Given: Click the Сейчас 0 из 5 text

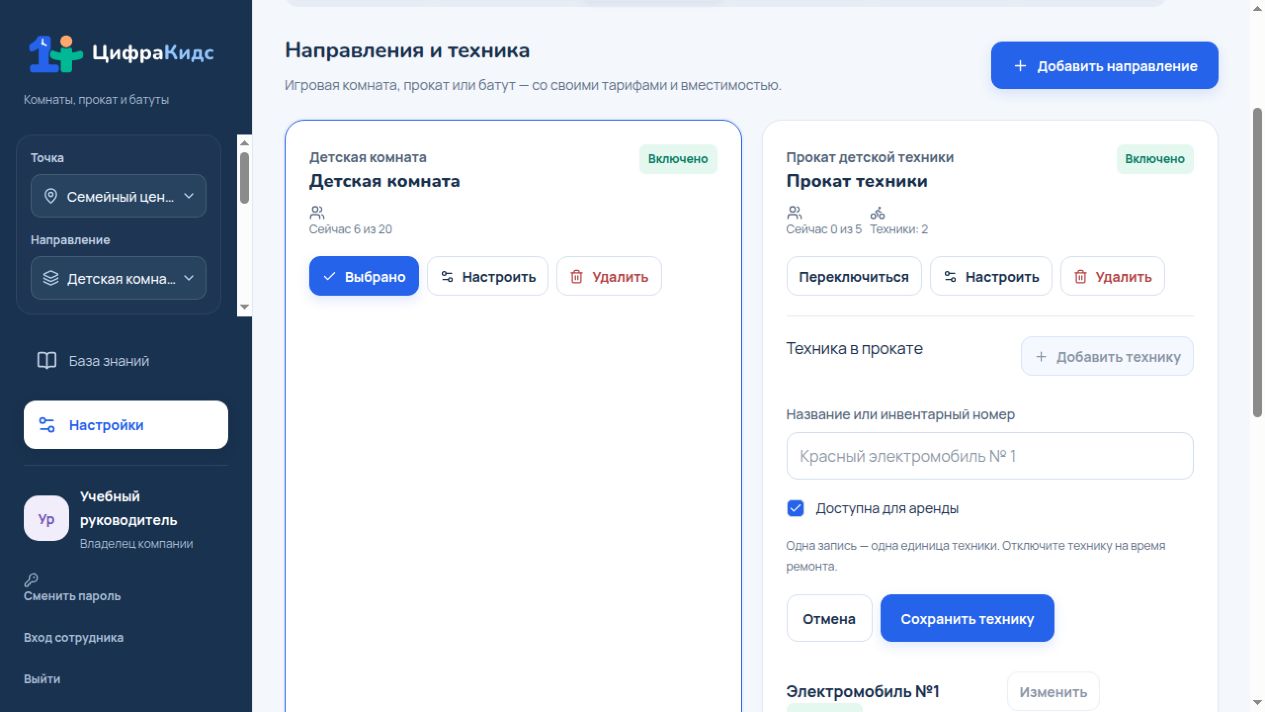Looking at the screenshot, I should [x=824, y=229].
